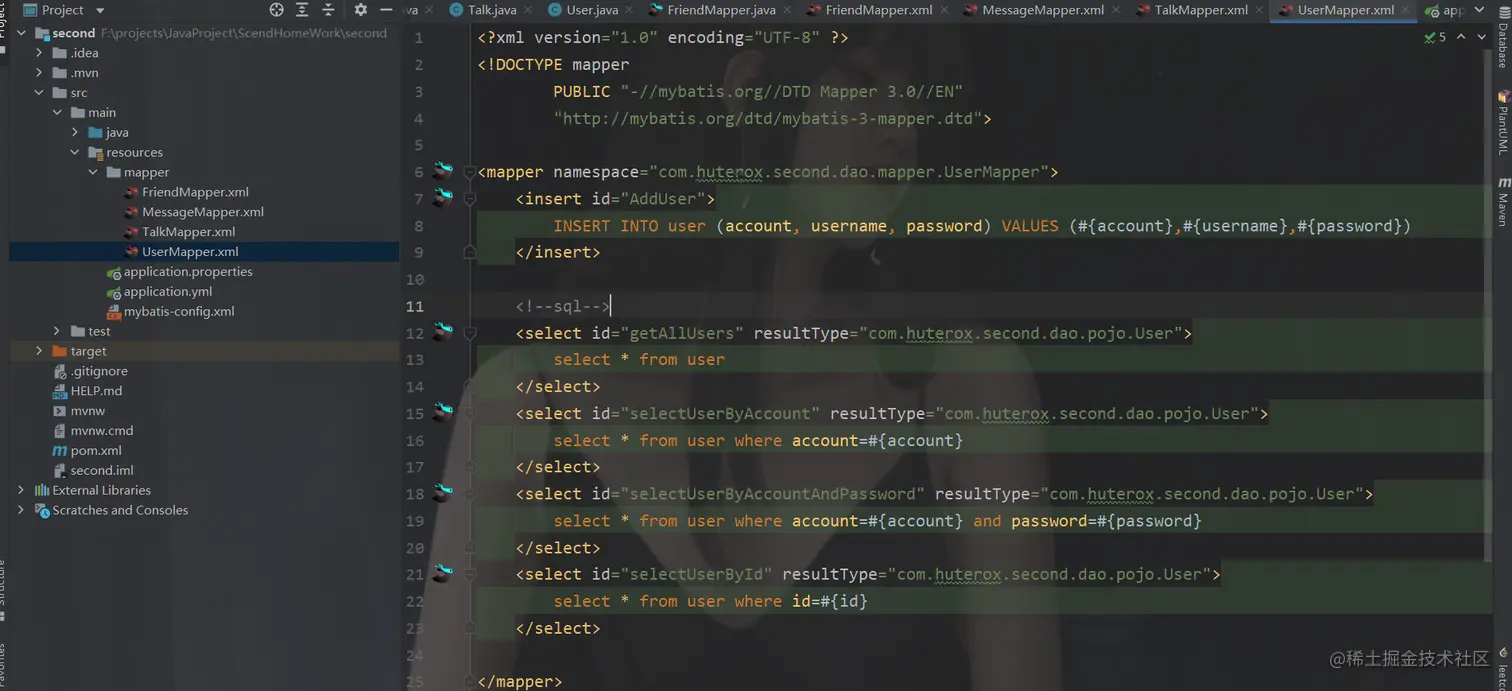Close the UserMapper.xml tab

click(x=1407, y=10)
